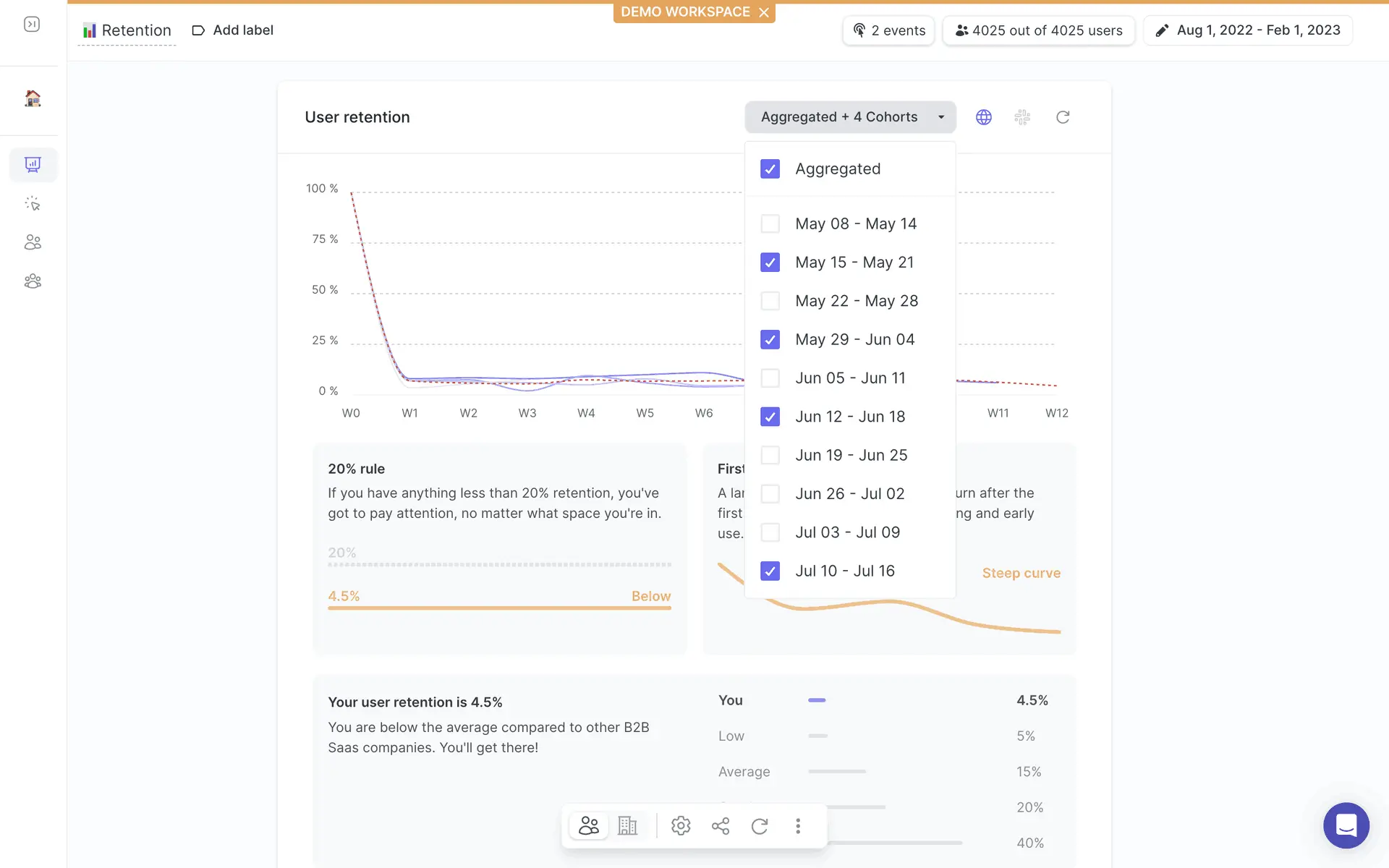Viewport: 1389px width, 868px height.
Task: Open the people icon in left sidebar
Action: 33,242
